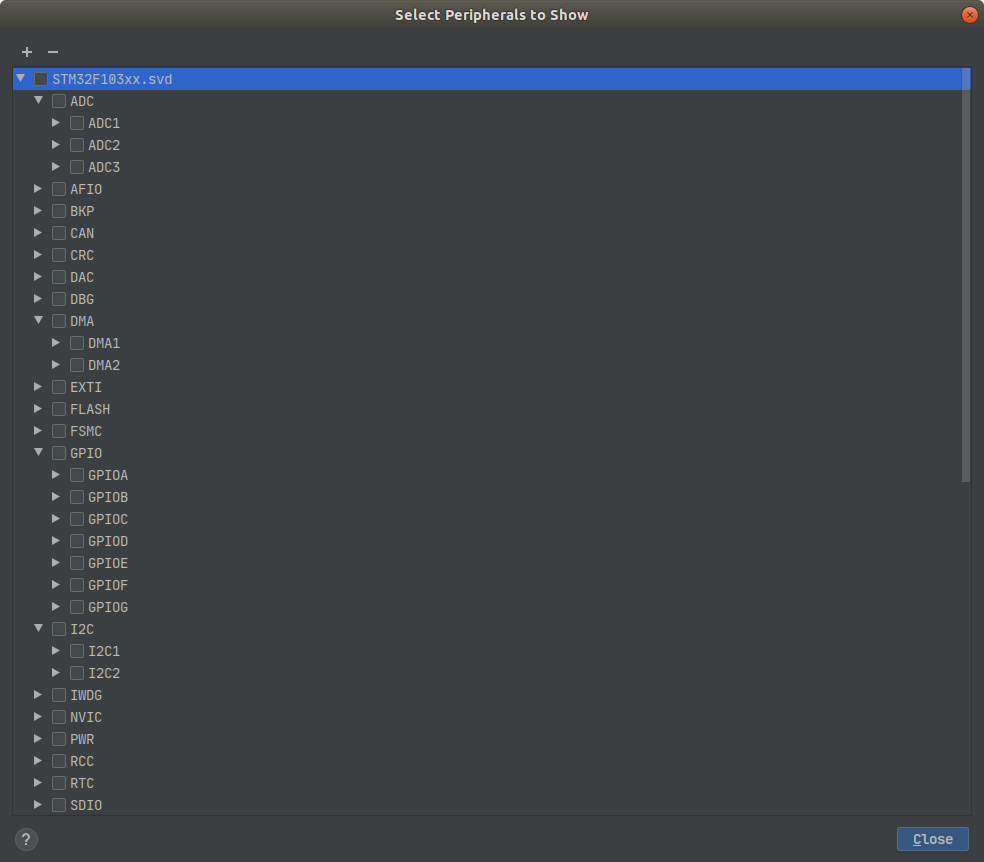Image resolution: width=984 pixels, height=862 pixels.
Task: Tick the DMA group checkbox
Action: pos(59,321)
